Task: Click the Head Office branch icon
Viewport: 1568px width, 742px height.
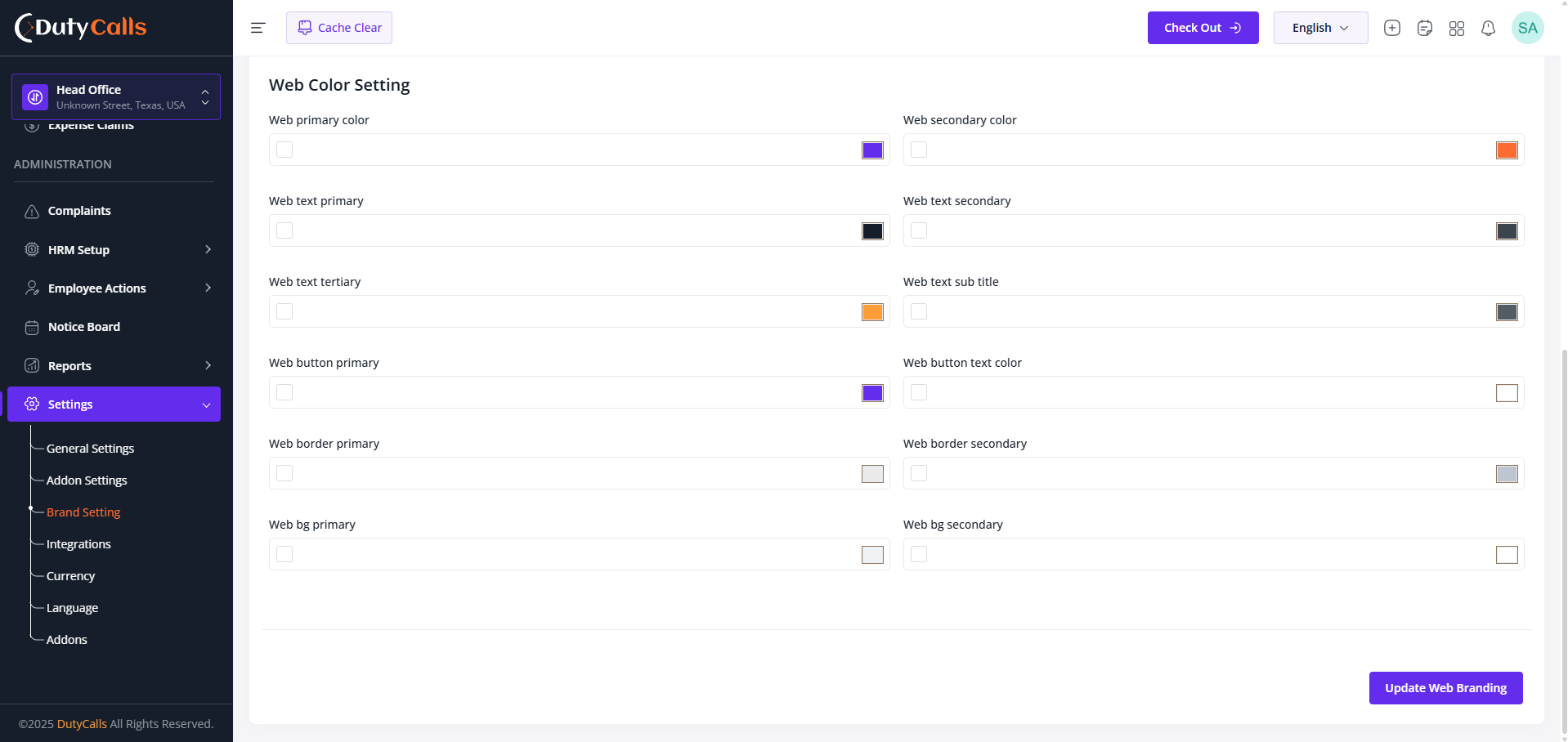Action: click(x=35, y=97)
